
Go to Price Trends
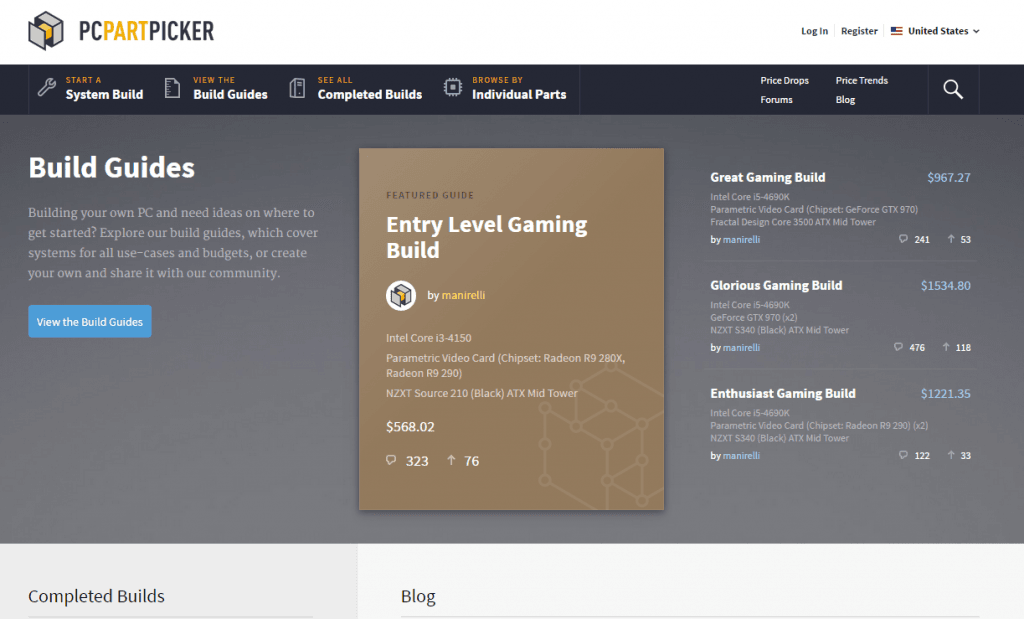click(861, 80)
